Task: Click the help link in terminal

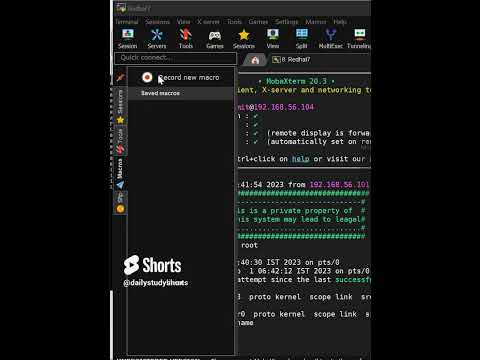Action: click(x=300, y=159)
